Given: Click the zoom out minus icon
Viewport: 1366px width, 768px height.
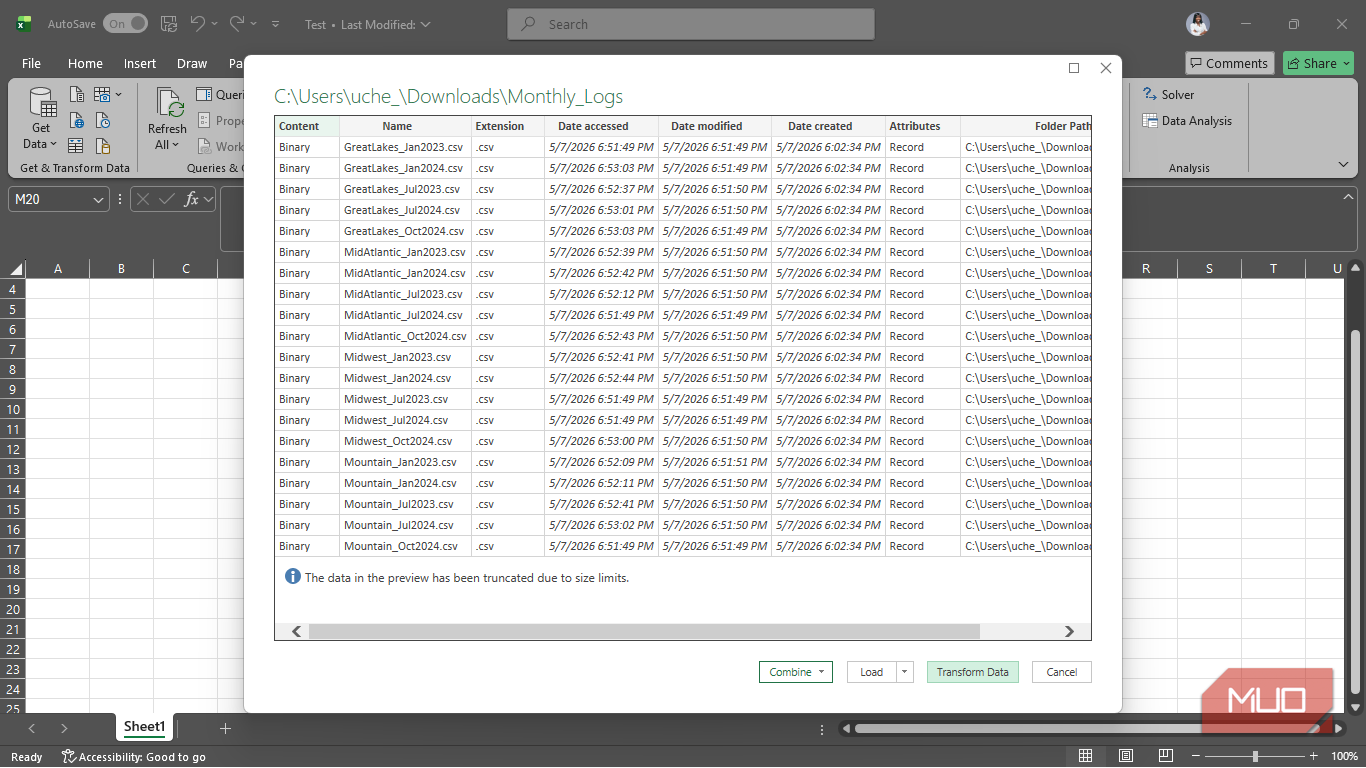Looking at the screenshot, I should click(1196, 756).
